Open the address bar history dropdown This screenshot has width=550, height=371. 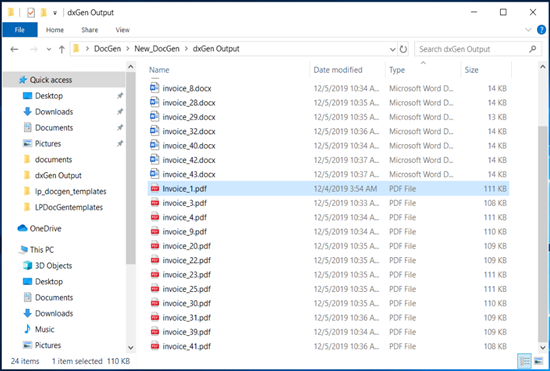(x=393, y=49)
